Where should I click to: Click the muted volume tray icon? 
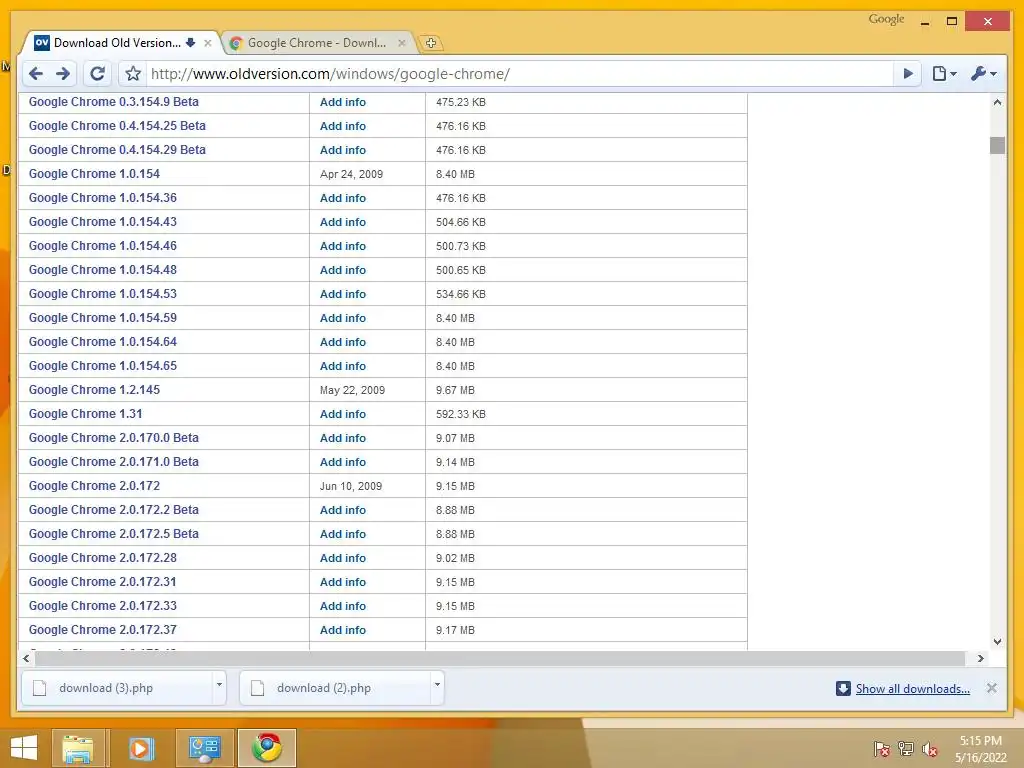pyautogui.click(x=929, y=748)
